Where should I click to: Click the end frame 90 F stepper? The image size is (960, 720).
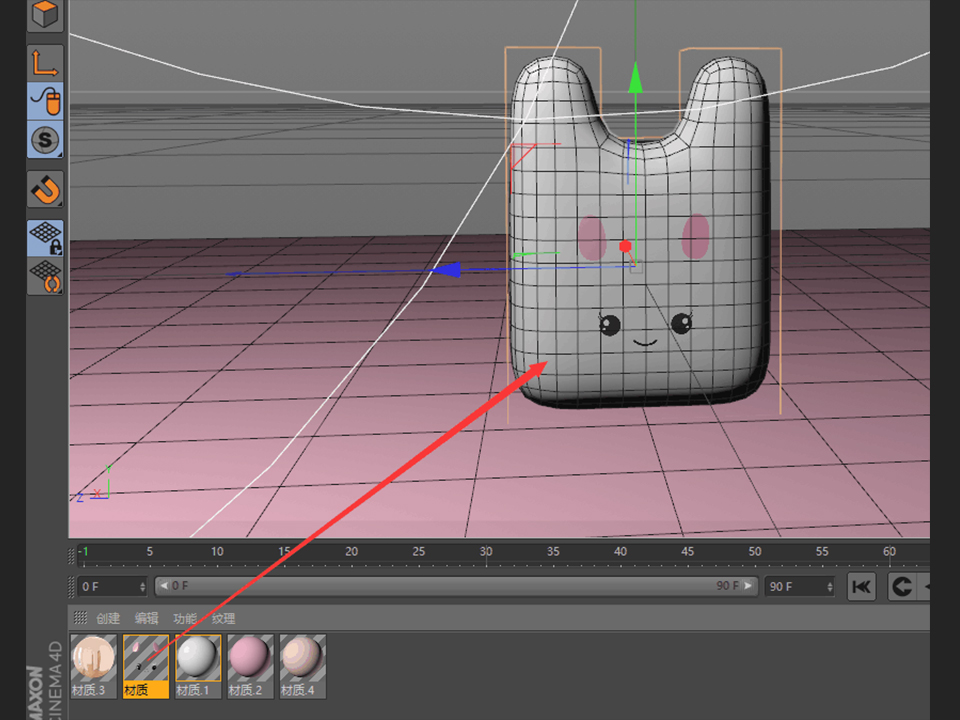pos(829,586)
